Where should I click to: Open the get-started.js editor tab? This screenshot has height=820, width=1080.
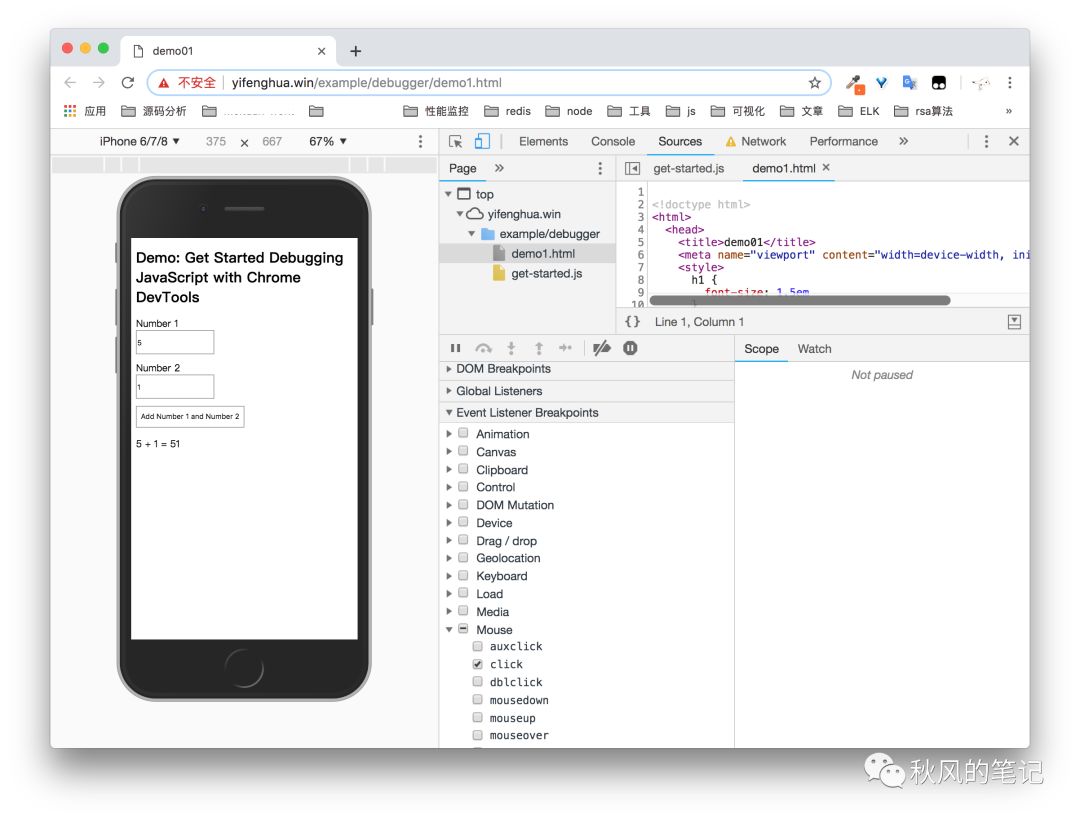coord(689,168)
